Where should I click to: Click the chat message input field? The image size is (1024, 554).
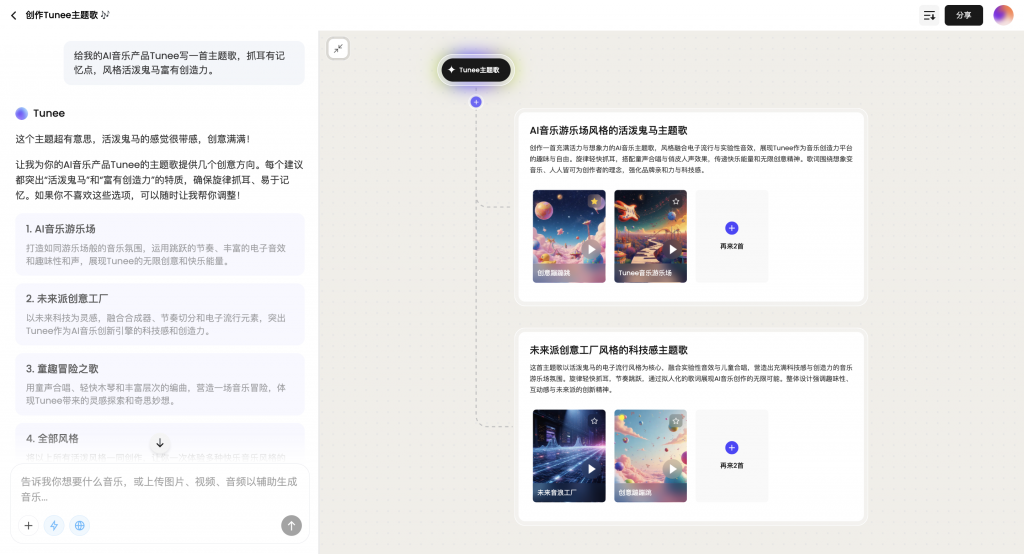160,488
